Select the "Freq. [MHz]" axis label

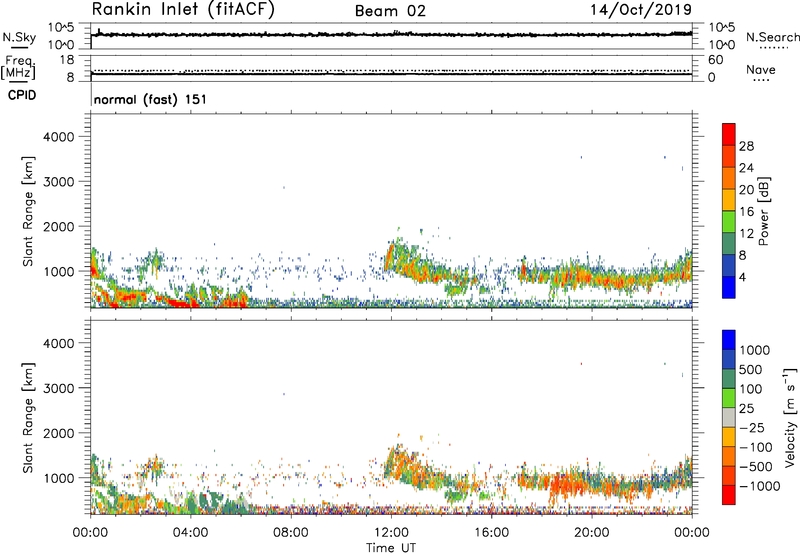[18, 67]
